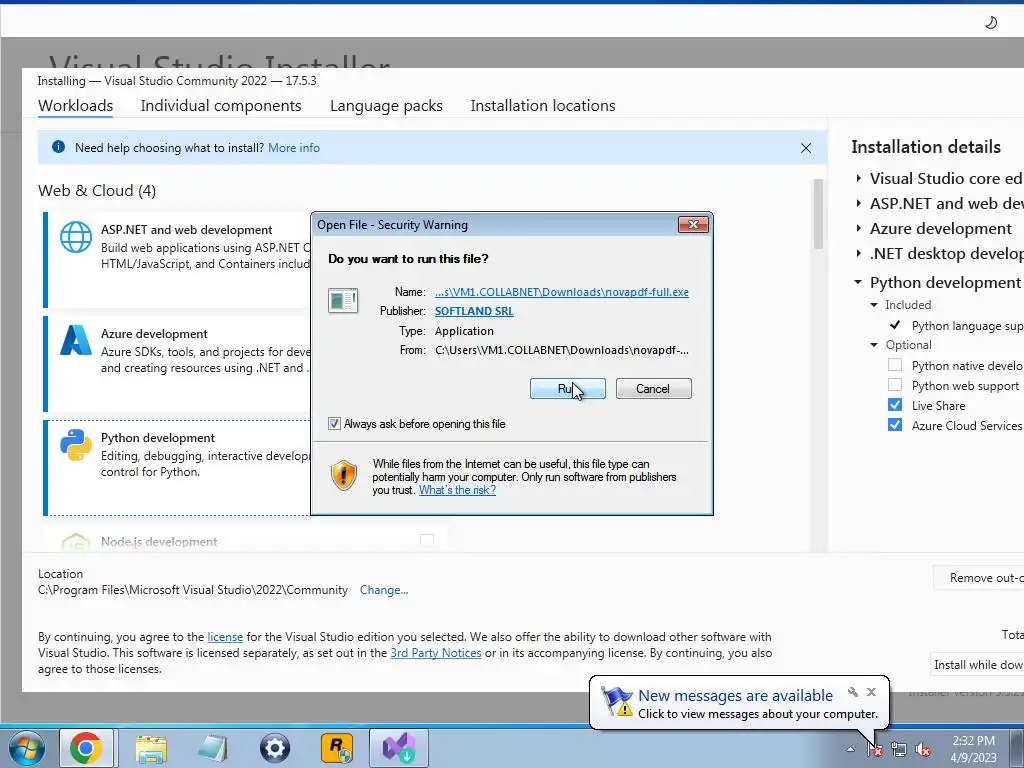Screen dimensions: 1024x768
Task: Switch to Individual components tab
Action: tap(221, 106)
